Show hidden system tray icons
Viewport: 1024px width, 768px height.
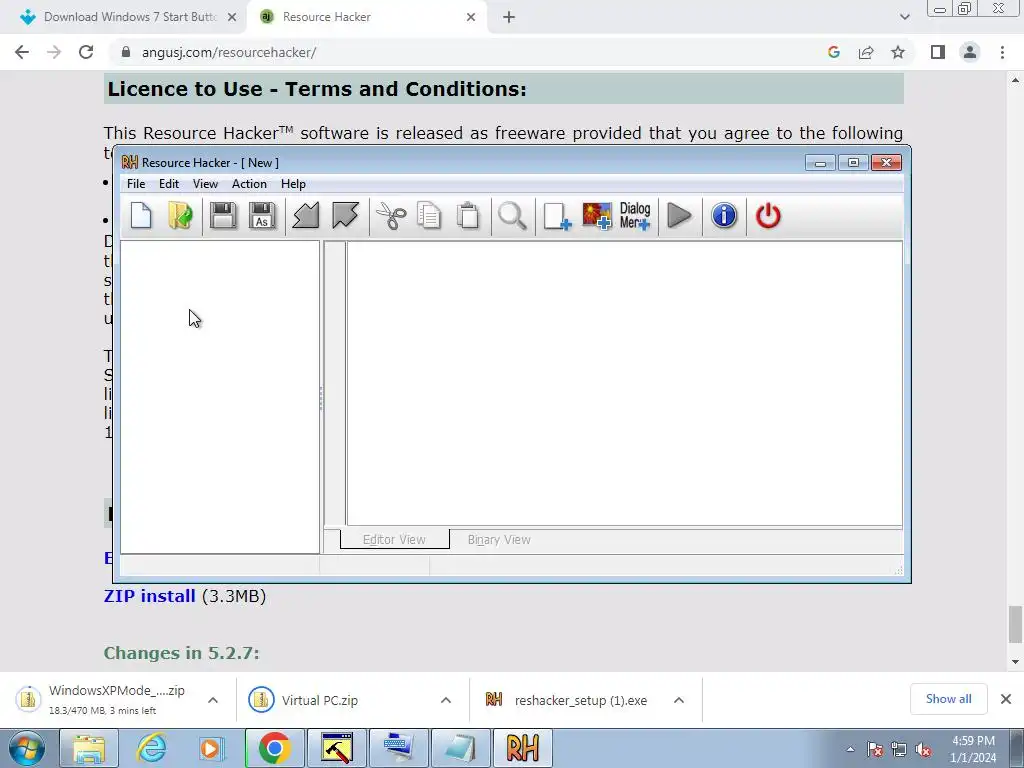click(x=850, y=749)
